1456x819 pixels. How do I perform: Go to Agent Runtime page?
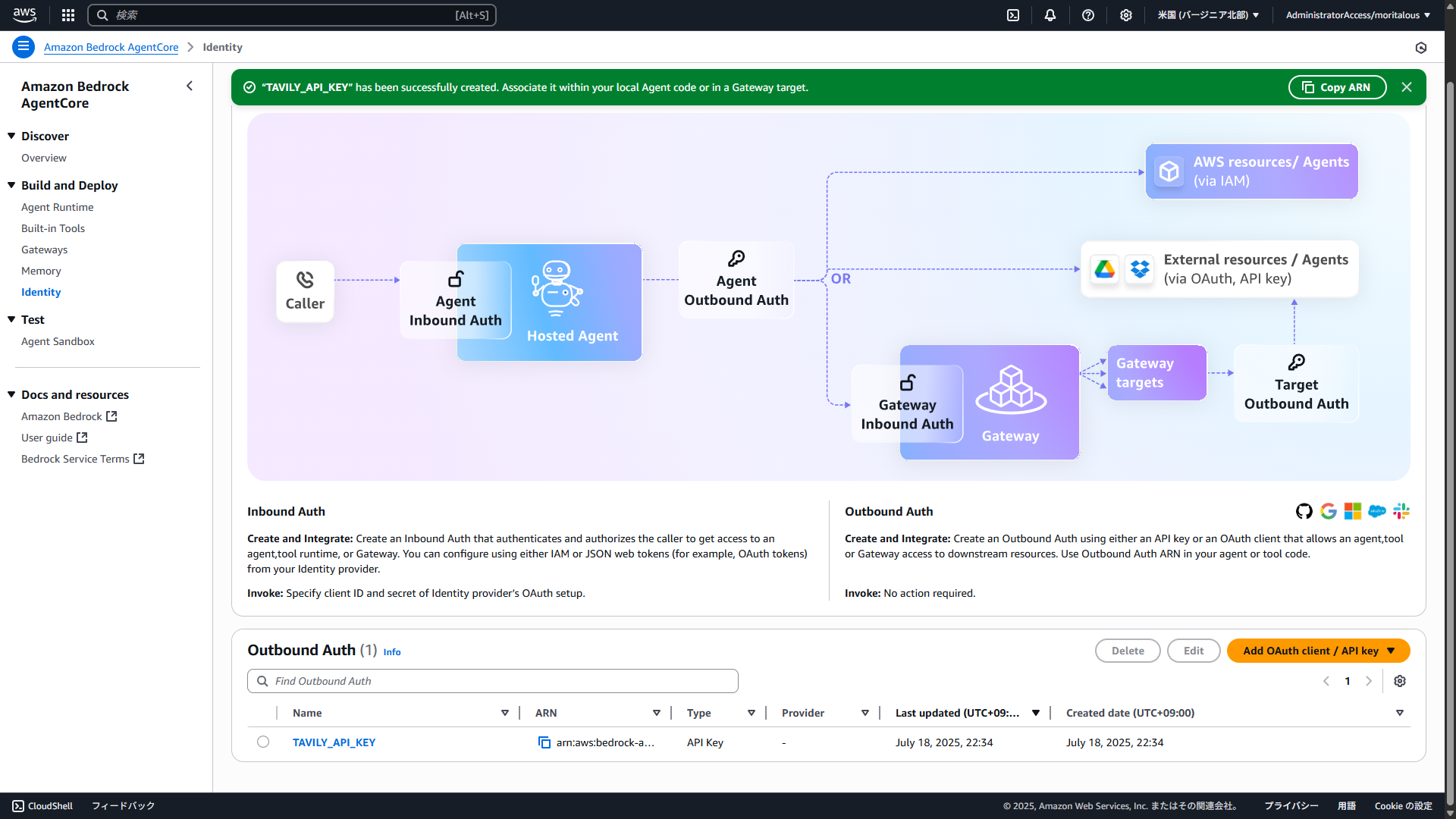coord(58,207)
